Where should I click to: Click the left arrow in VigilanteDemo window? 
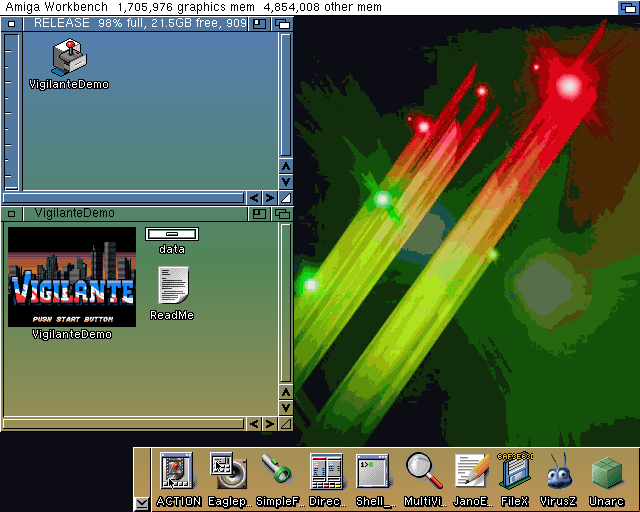[x=254, y=424]
